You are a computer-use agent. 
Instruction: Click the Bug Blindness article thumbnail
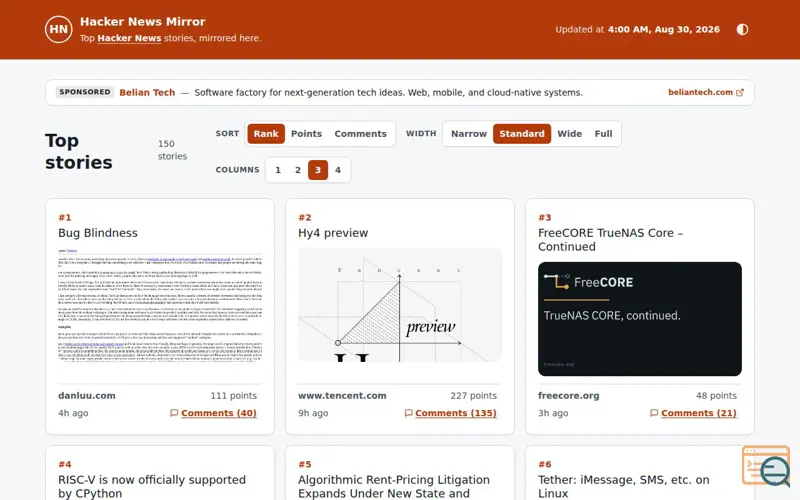pos(160,305)
